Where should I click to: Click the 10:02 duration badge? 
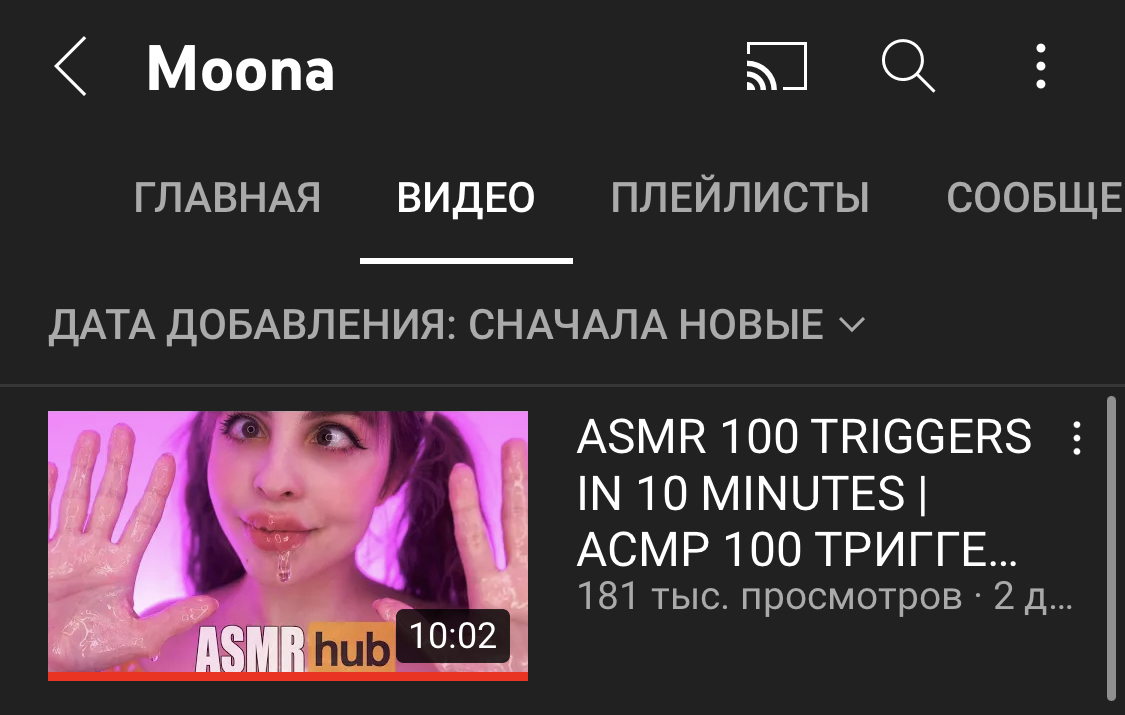[453, 636]
